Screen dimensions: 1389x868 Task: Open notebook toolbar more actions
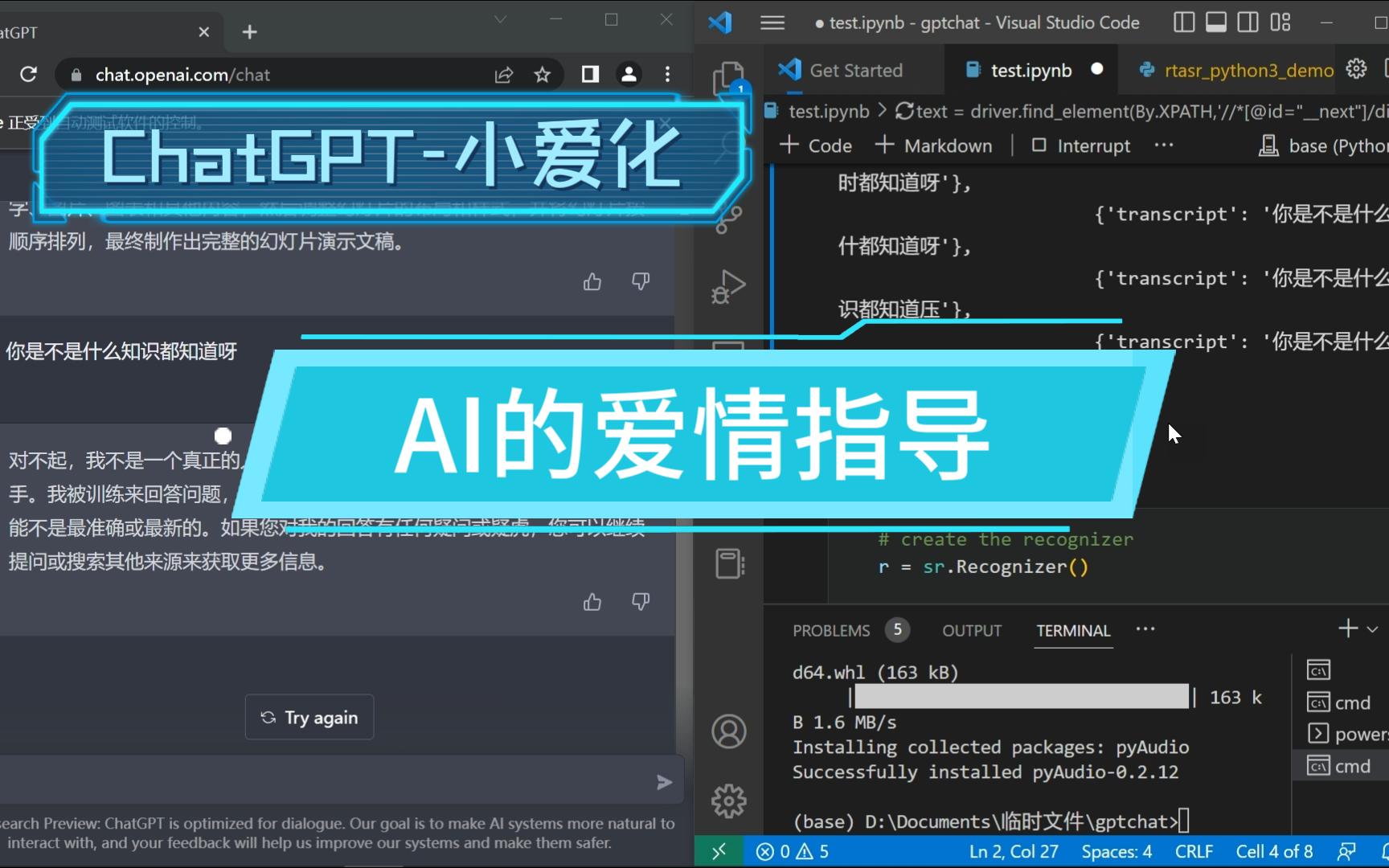[x=1164, y=145]
